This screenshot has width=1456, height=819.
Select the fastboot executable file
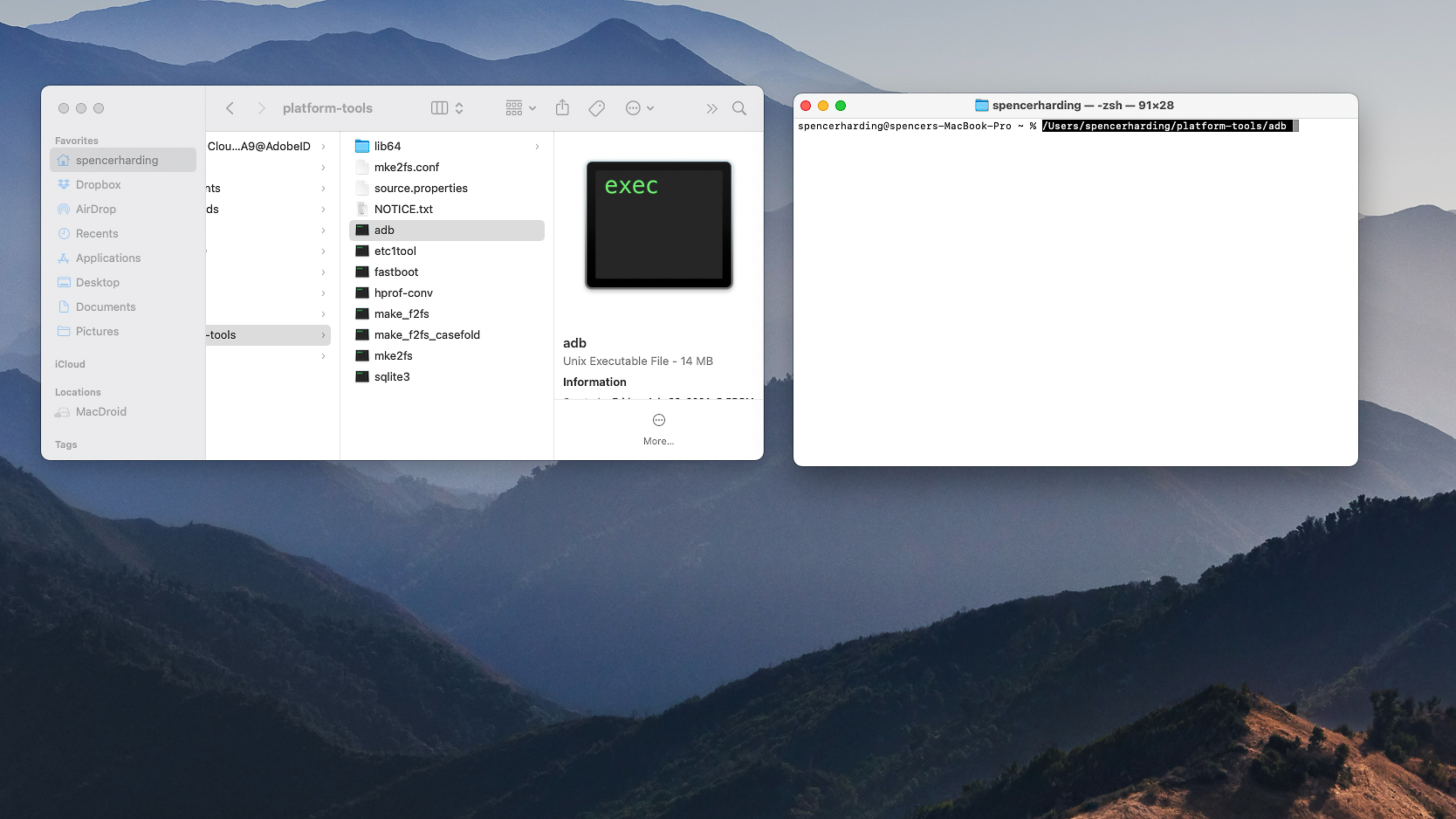pos(396,272)
